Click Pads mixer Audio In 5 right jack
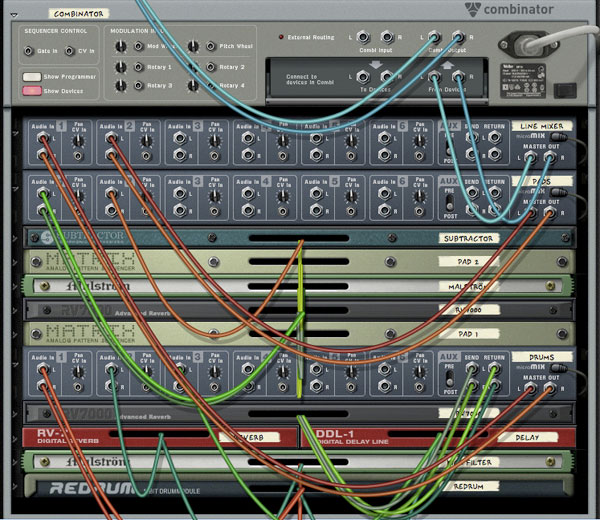The width and height of the screenshot is (600, 520). 316,210
